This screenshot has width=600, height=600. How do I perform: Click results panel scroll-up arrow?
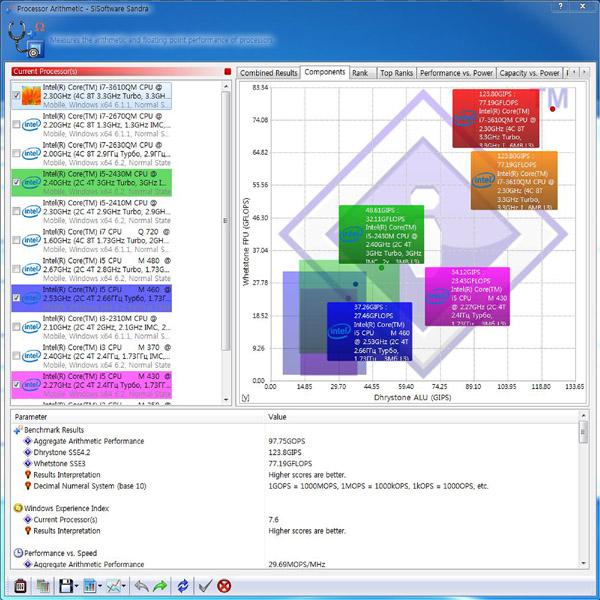pos(583,416)
